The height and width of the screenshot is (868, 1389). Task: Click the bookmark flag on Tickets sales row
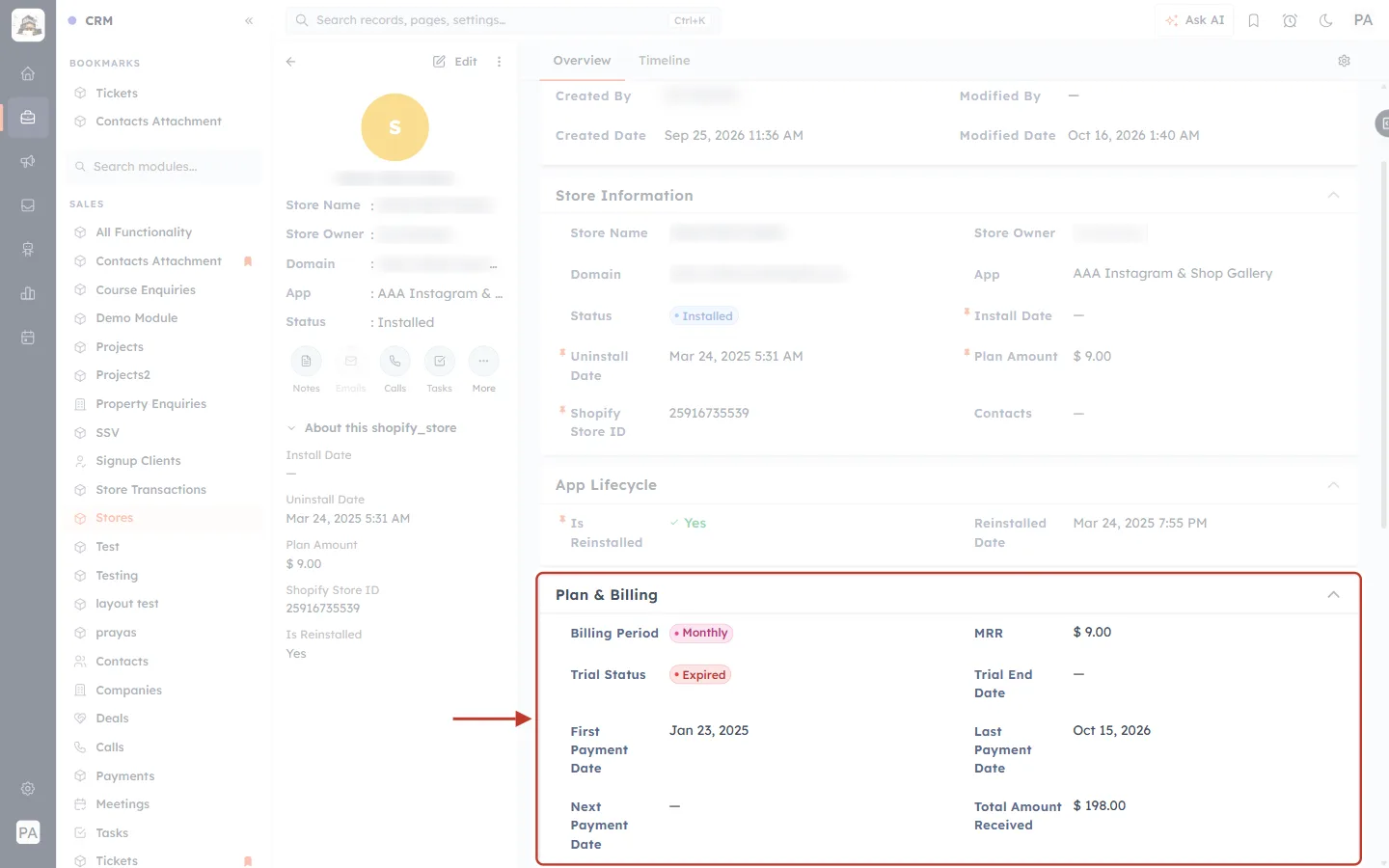click(x=248, y=861)
